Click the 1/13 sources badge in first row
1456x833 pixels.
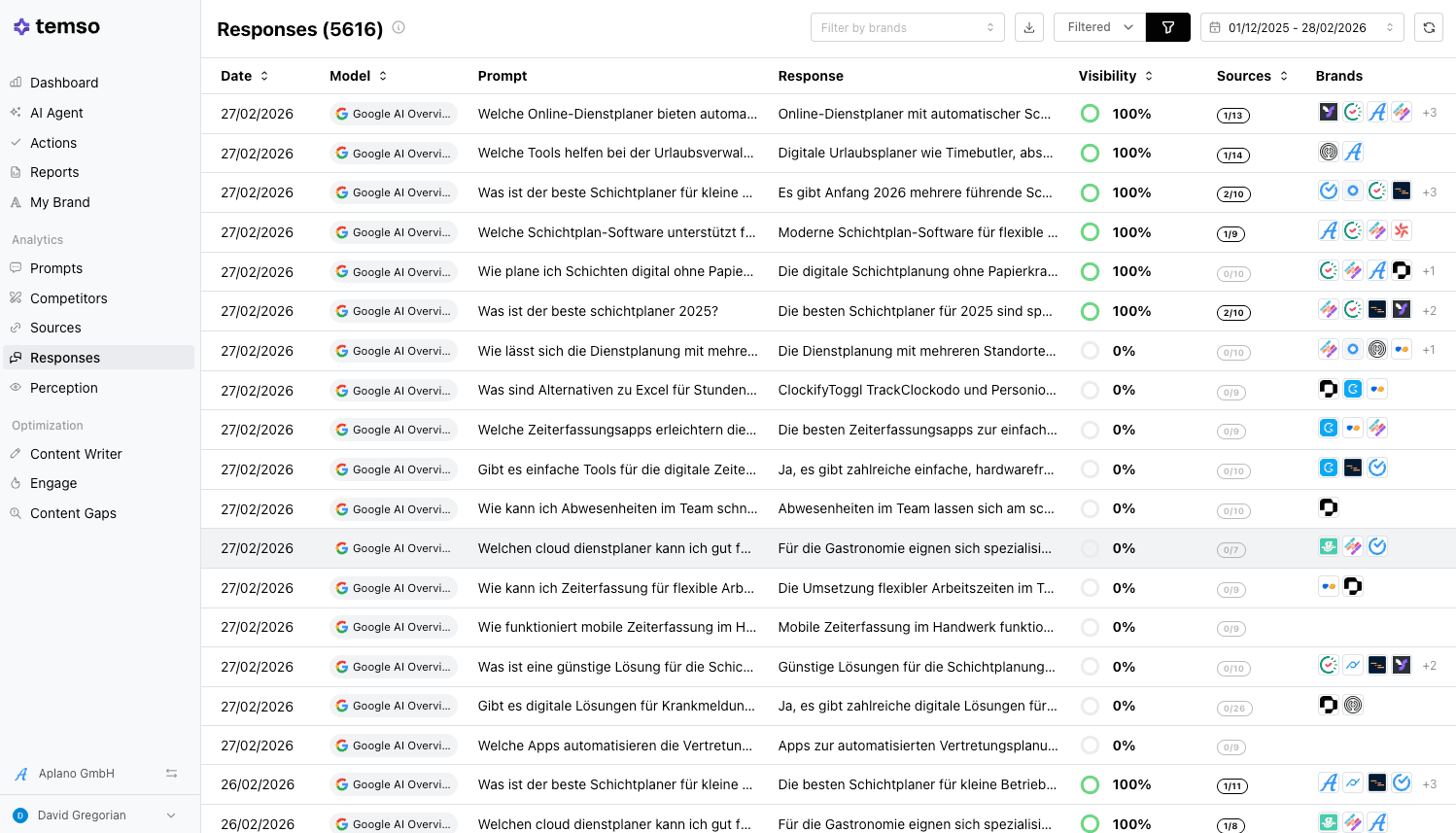click(x=1232, y=116)
